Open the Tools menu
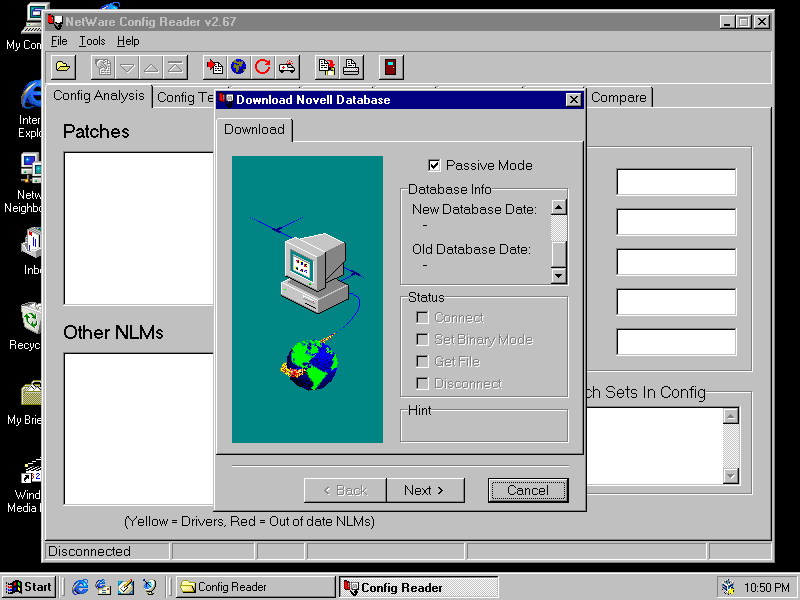Viewport: 800px width, 600px height. (92, 41)
